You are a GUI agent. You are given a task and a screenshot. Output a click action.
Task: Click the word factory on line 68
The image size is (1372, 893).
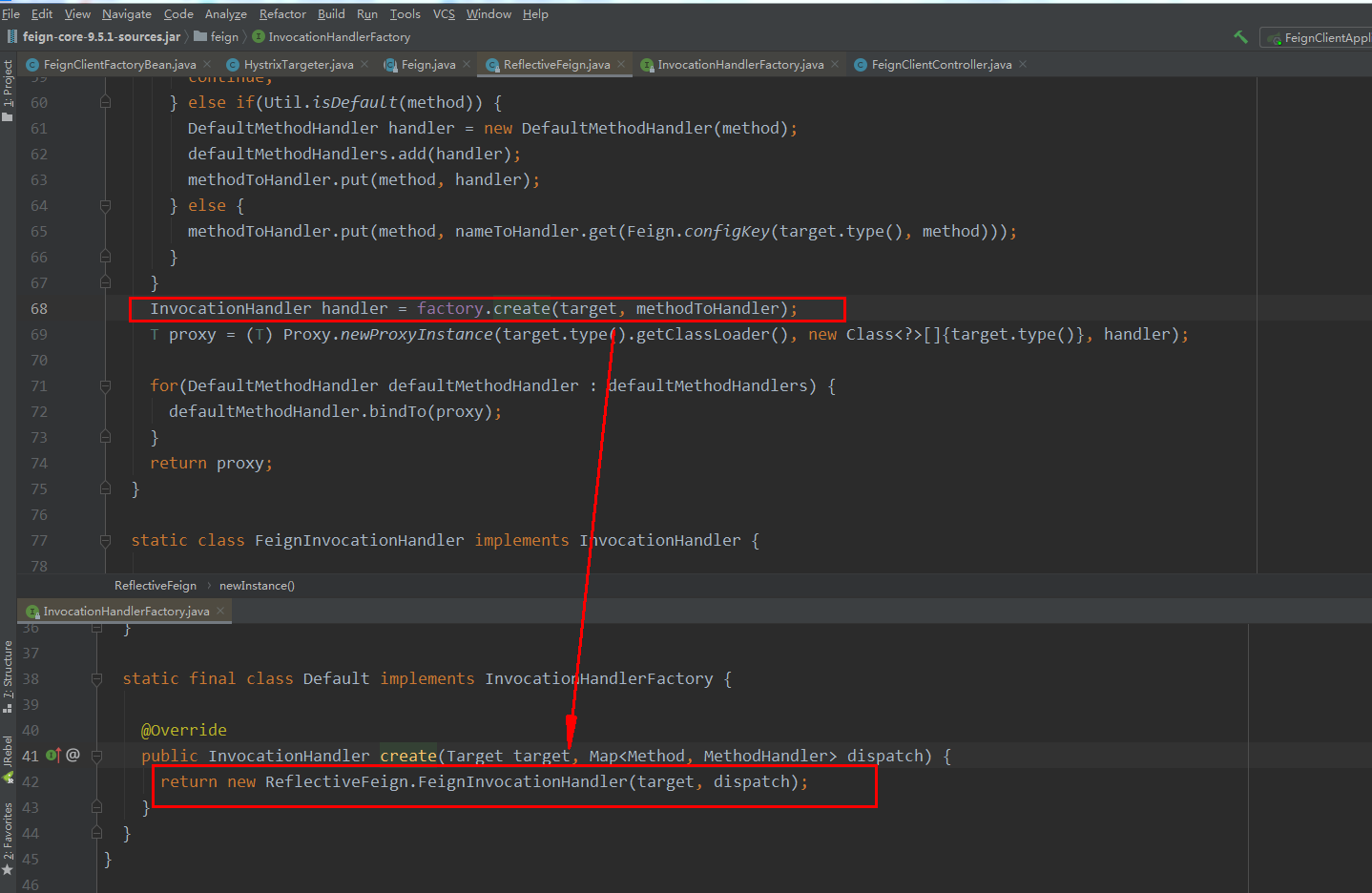click(450, 309)
